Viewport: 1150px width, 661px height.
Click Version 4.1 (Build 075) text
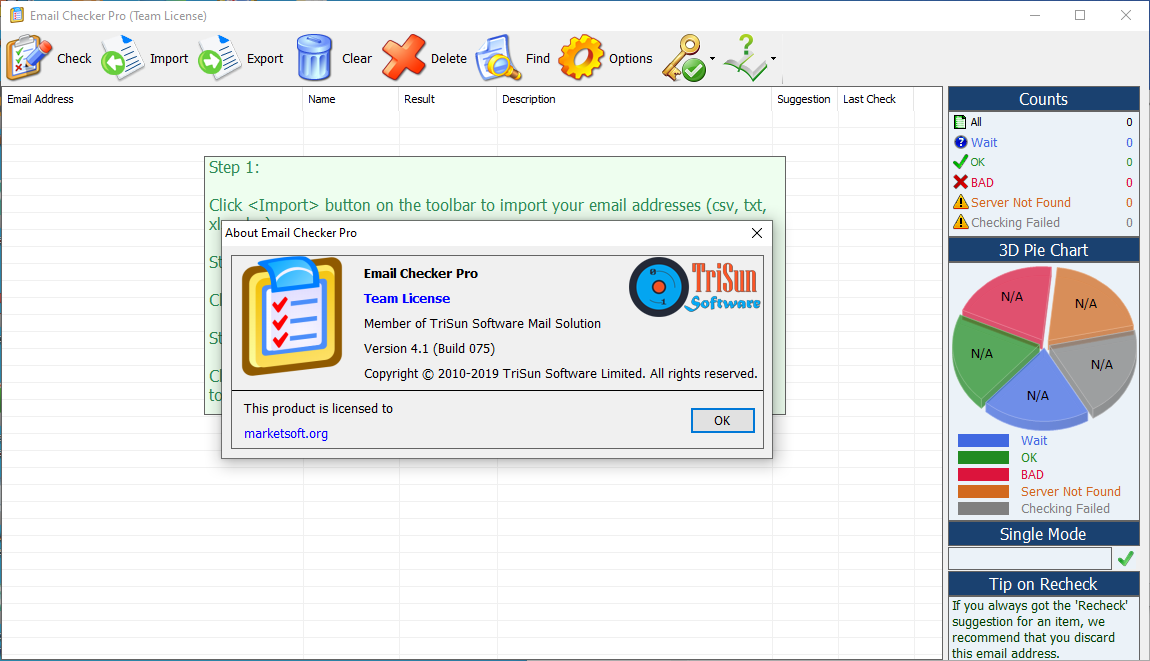coord(429,348)
